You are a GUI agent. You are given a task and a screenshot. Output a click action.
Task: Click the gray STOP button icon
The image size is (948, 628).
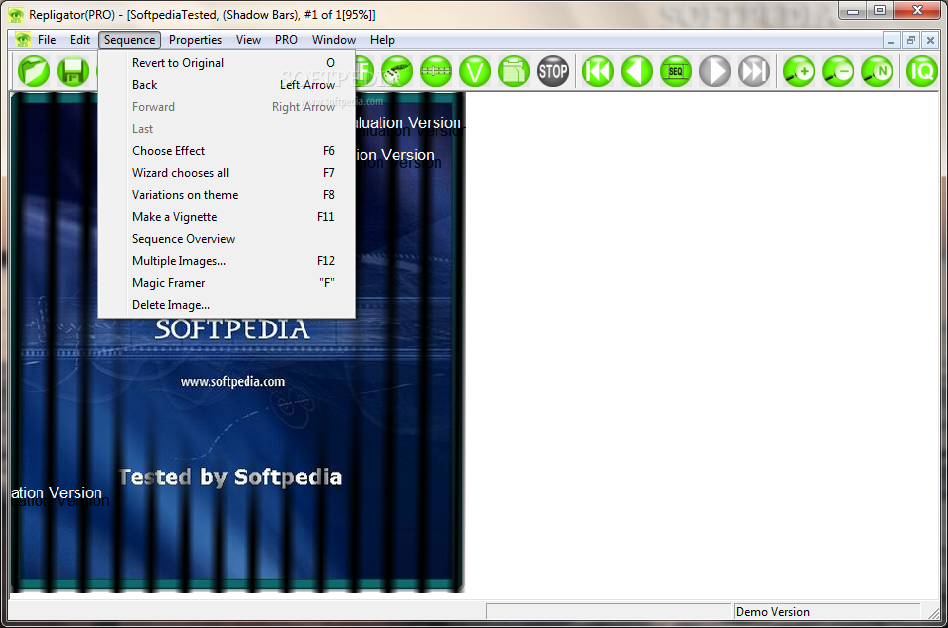553,71
